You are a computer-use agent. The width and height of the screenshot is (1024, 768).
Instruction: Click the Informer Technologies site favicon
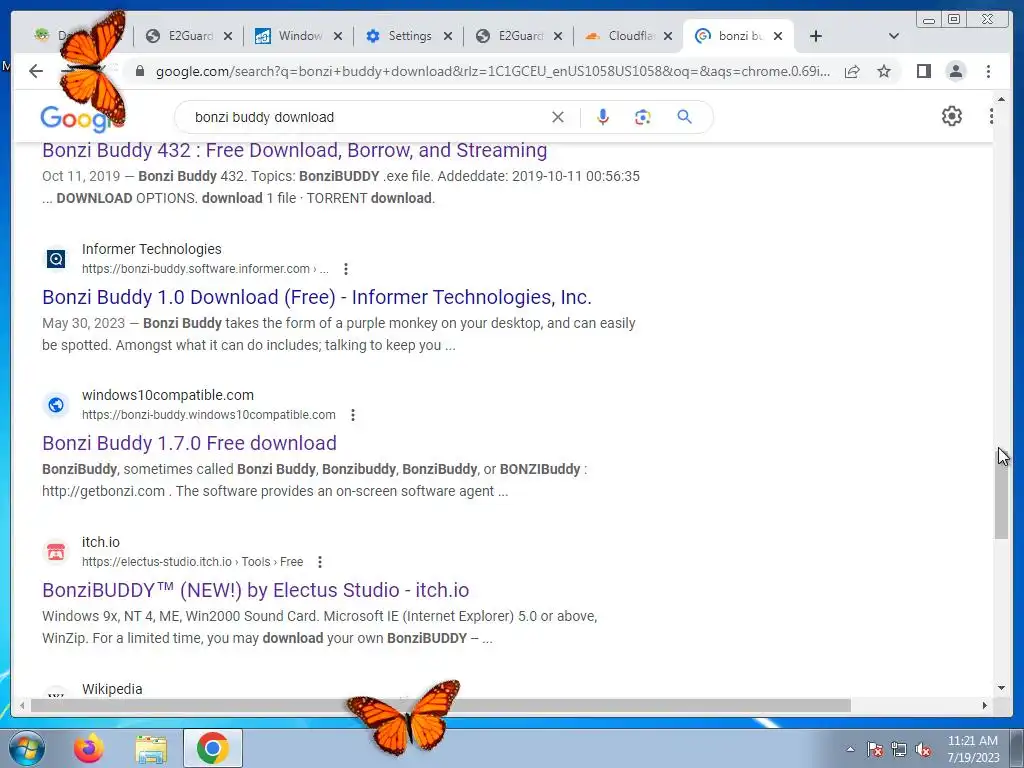tap(56, 259)
